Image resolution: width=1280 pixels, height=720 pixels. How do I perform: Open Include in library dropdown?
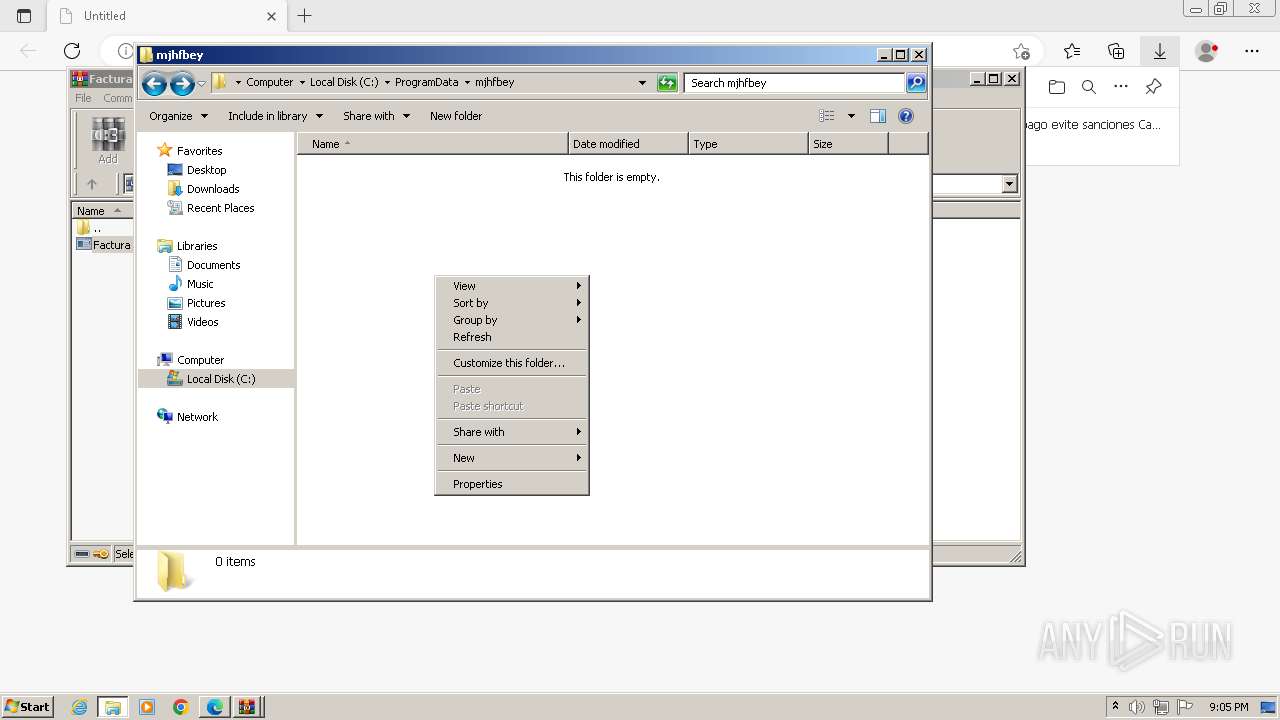click(275, 116)
